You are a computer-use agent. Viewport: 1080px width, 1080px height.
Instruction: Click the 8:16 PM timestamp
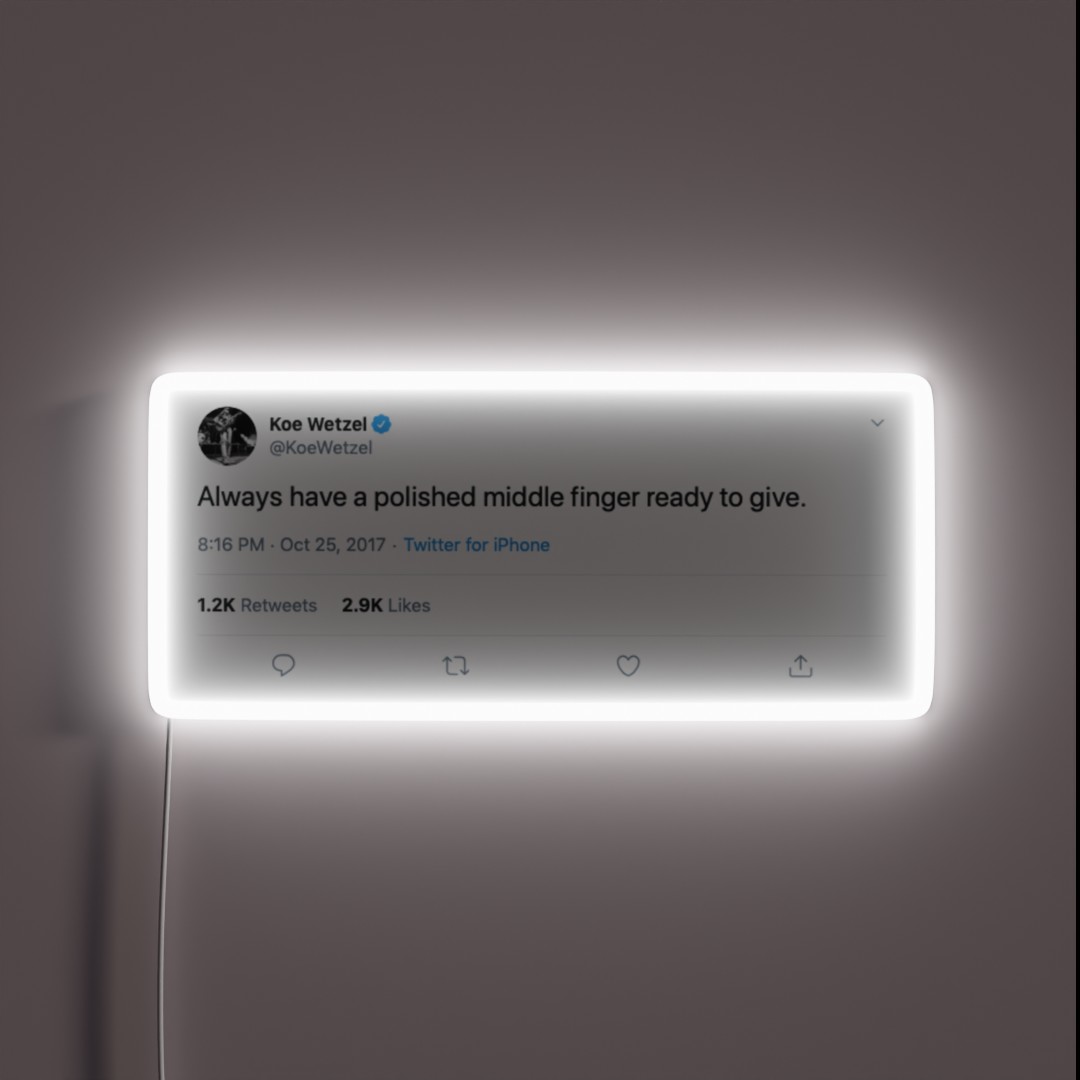click(x=231, y=545)
